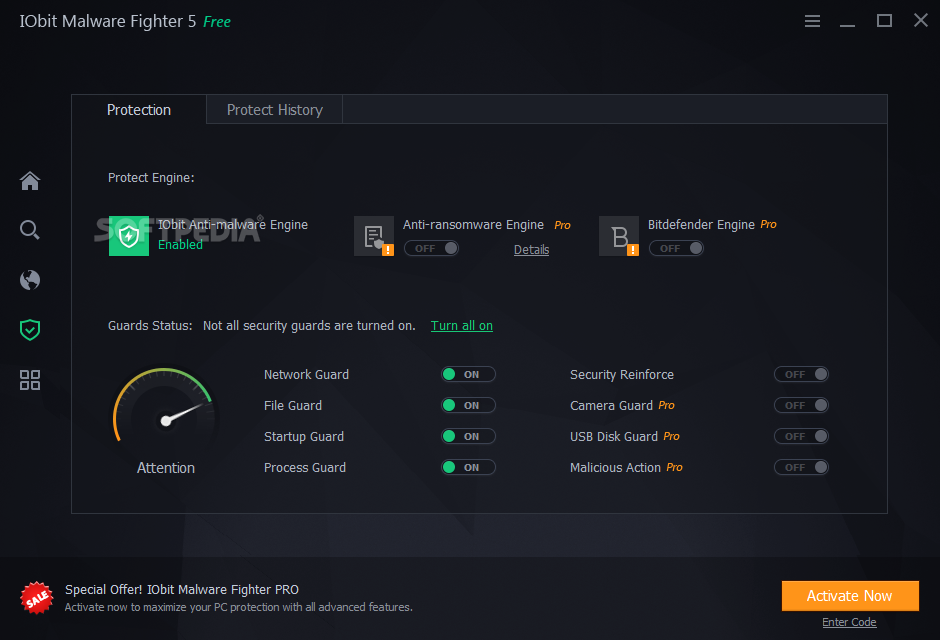
Task: Click the File Guard label
Action: [293, 406]
